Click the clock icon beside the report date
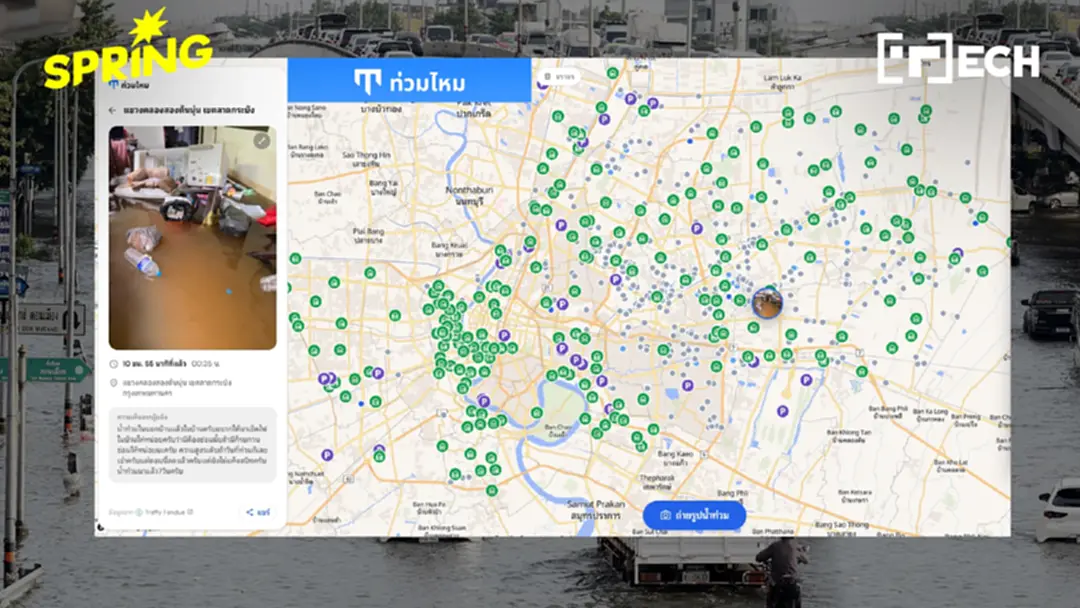Viewport: 1080px width, 608px height. 114,364
